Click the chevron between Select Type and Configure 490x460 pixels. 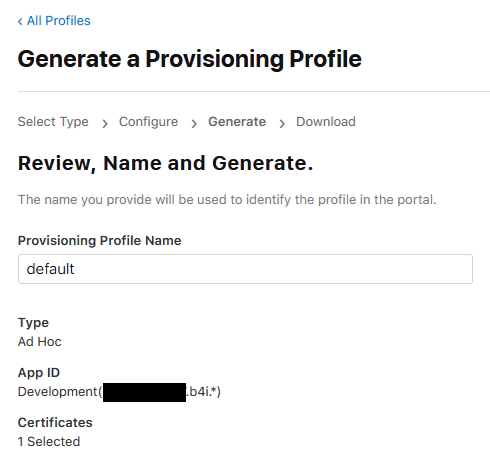(105, 124)
